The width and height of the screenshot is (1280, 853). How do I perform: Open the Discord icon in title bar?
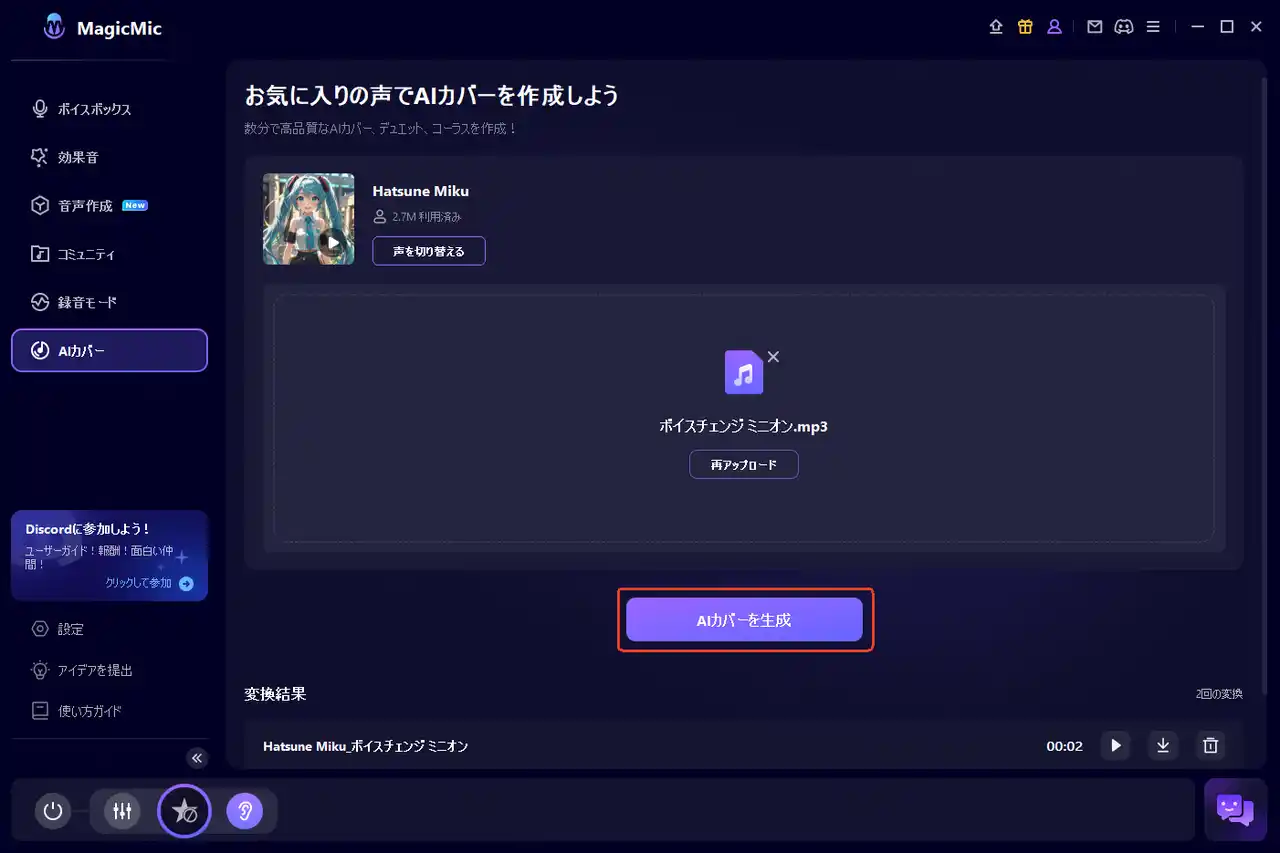[1124, 27]
